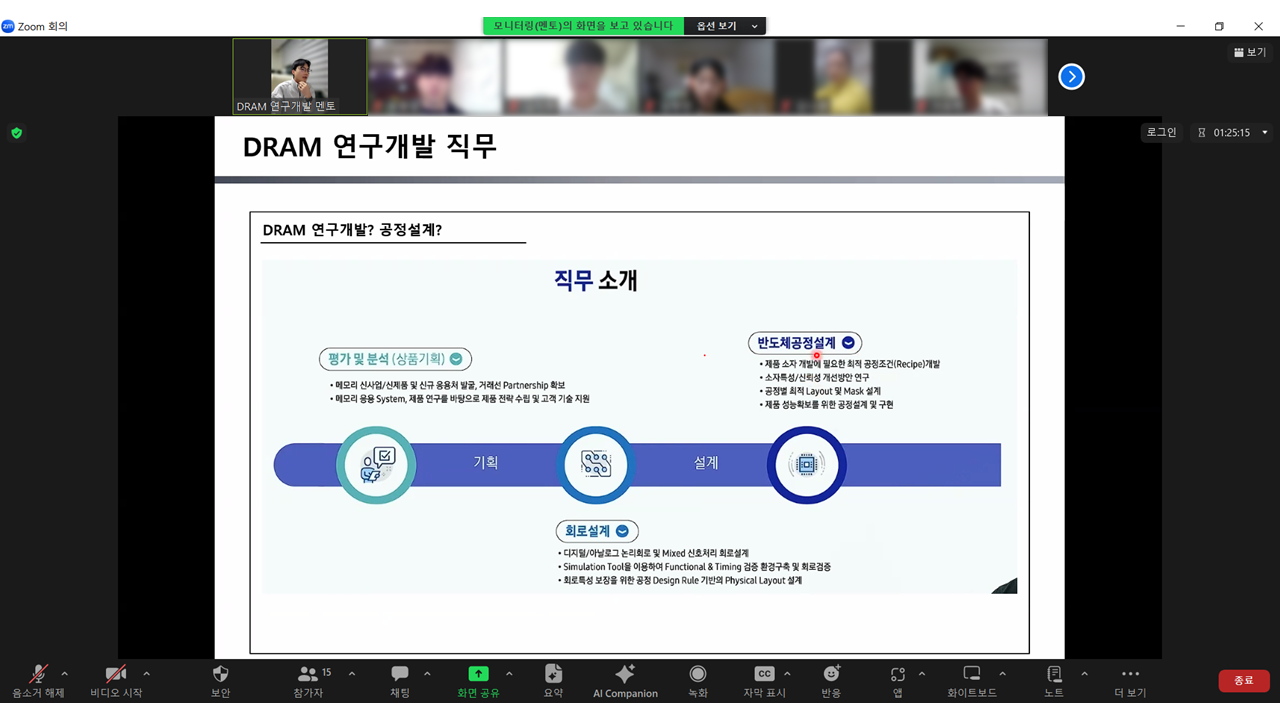Click the teal planning chat-checklist circle icon
1280x720 pixels.
[376, 465]
